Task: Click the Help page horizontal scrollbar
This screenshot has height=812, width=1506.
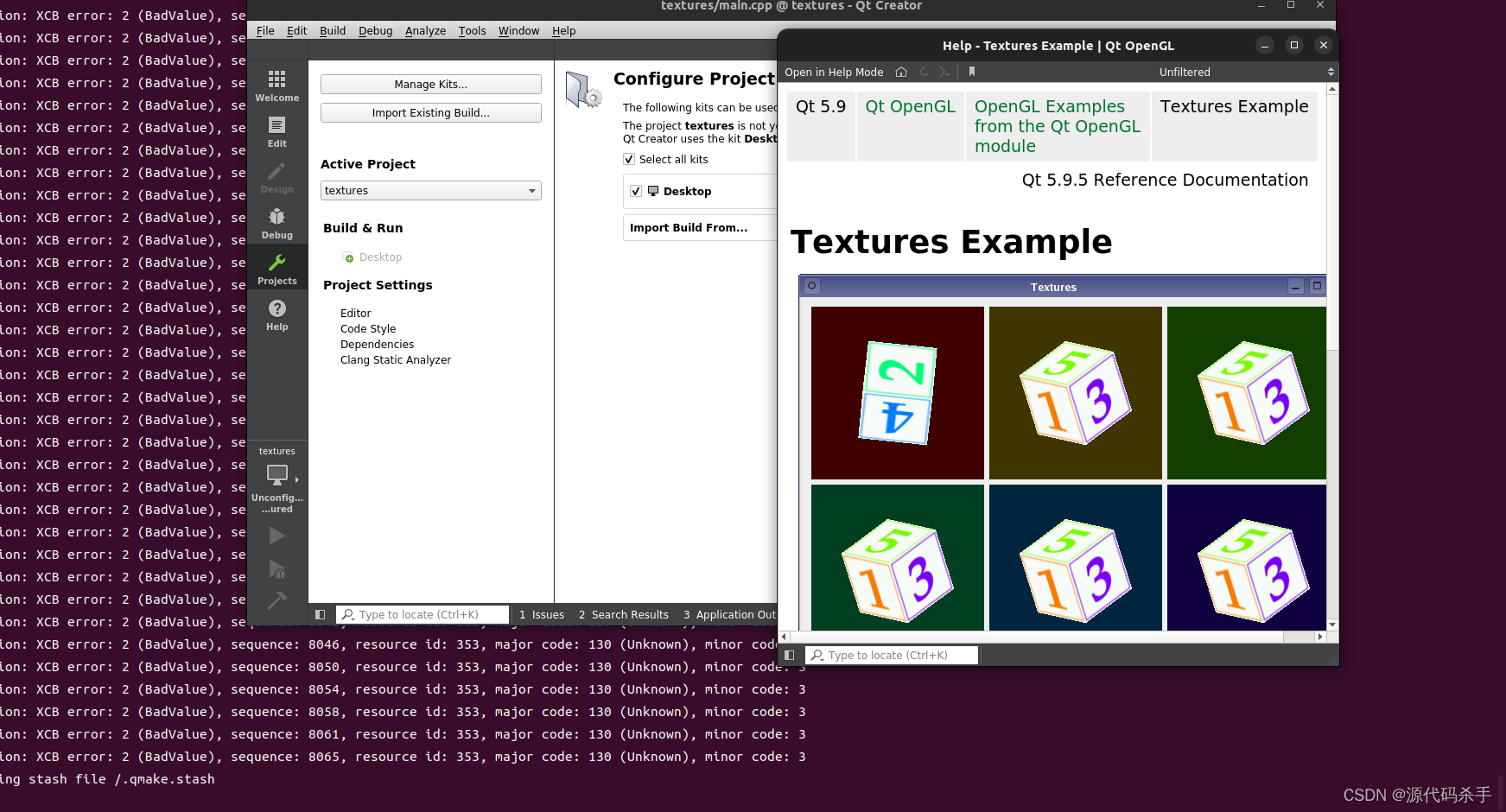Action: coord(1037,637)
